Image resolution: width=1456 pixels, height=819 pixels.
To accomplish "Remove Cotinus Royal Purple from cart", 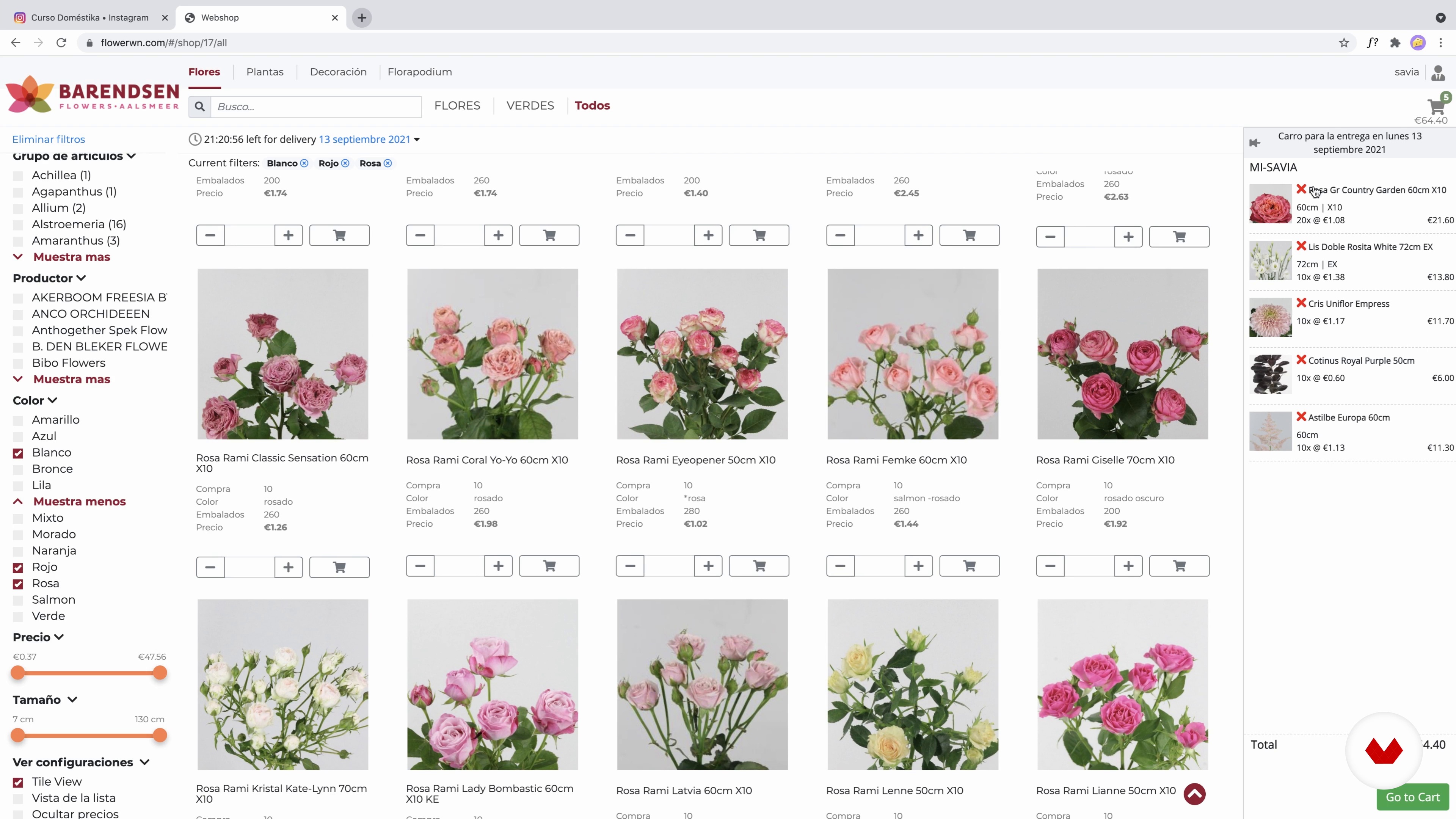I will pyautogui.click(x=1301, y=359).
